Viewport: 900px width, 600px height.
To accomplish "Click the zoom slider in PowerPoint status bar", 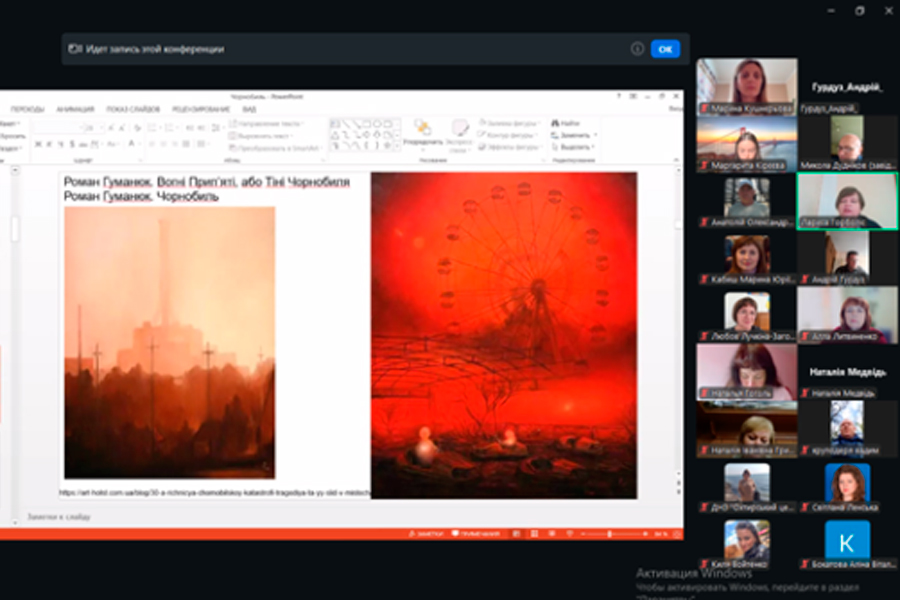I will (x=610, y=535).
